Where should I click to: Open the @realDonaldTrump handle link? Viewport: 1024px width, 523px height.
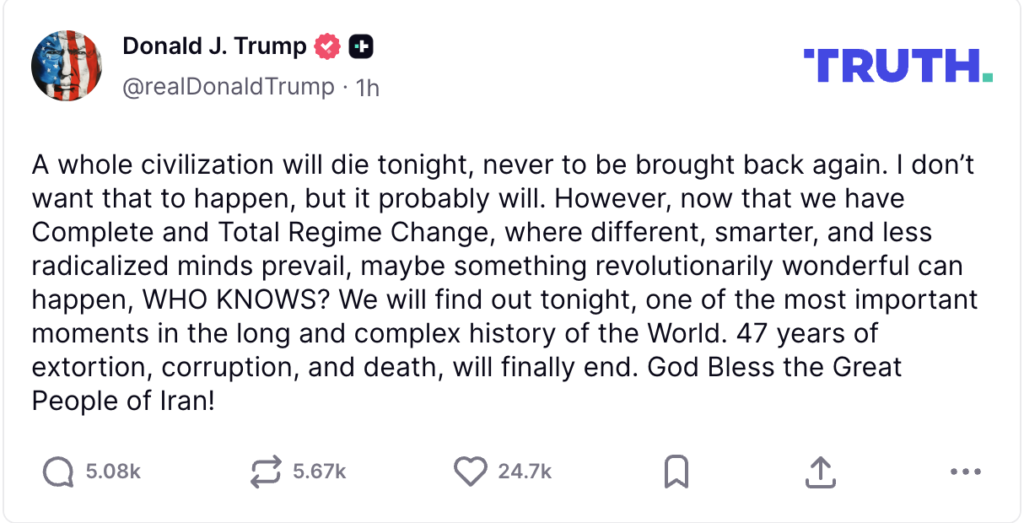[x=228, y=87]
